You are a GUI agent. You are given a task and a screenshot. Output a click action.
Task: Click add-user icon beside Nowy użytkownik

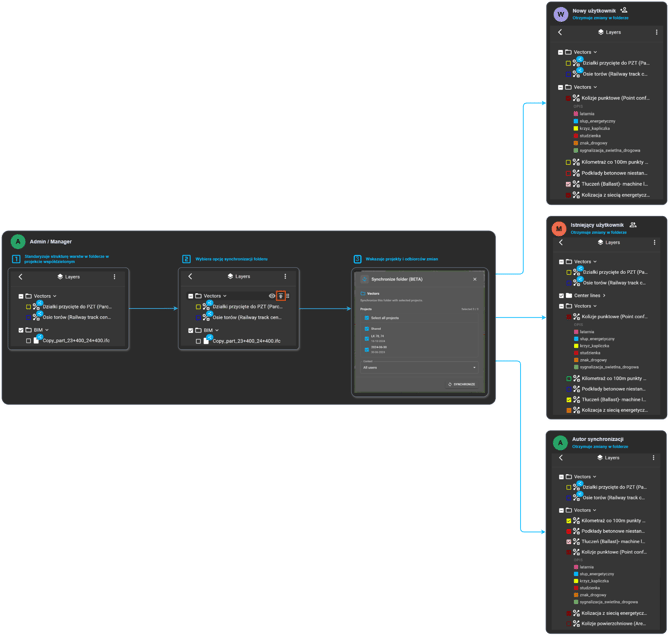[x=624, y=10]
